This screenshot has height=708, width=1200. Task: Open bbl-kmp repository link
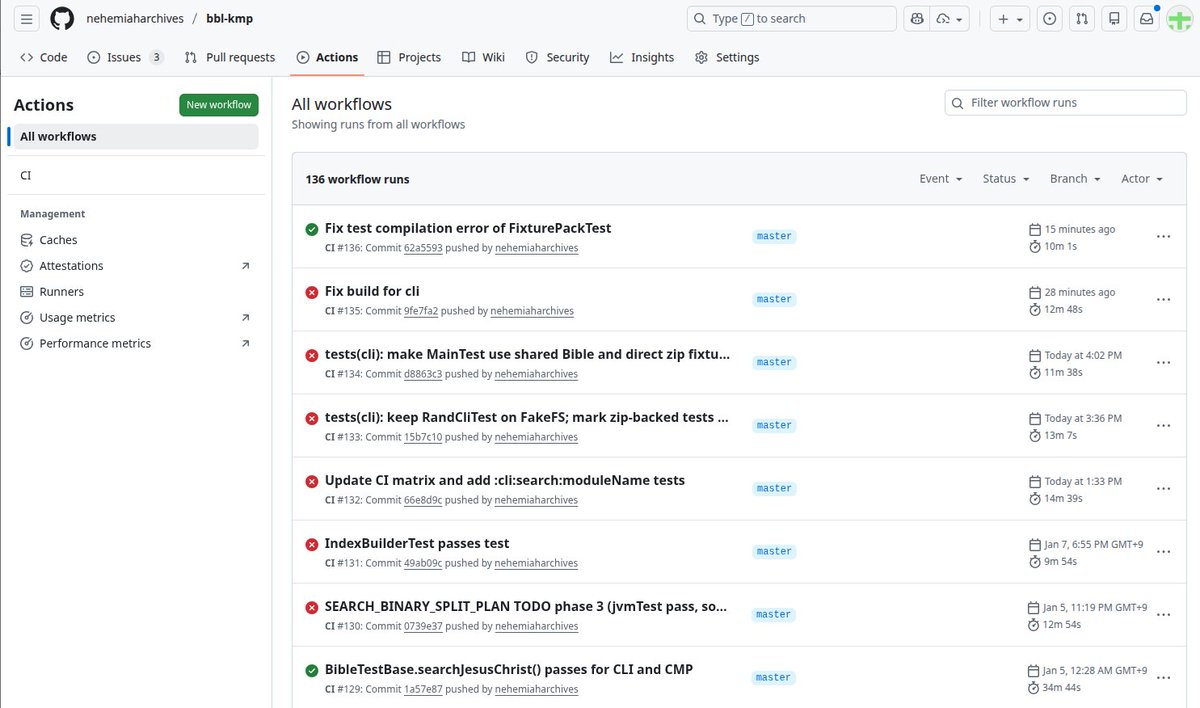(229, 19)
